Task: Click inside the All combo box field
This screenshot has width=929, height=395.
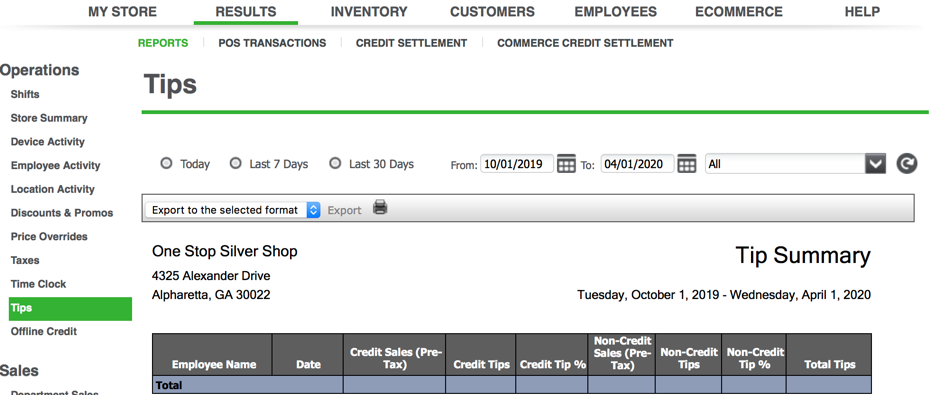Action: [x=785, y=164]
